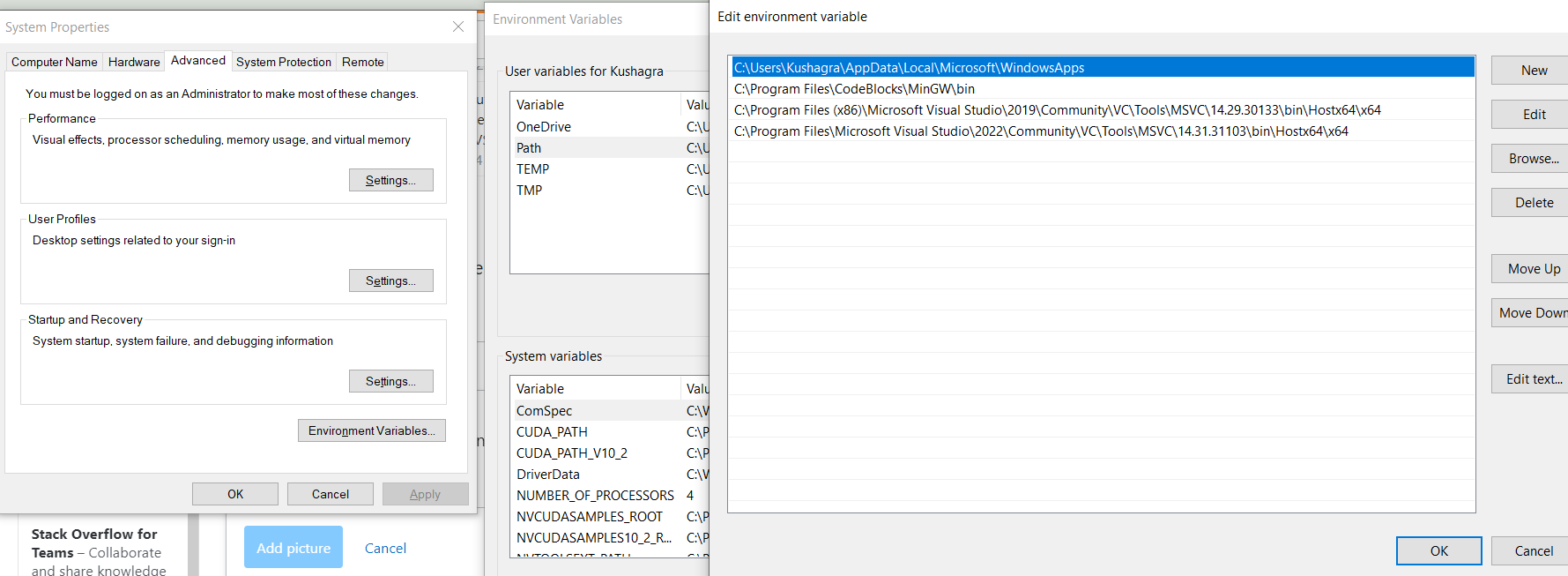Go to the System Protection tab
The image size is (1568, 576).
coord(284,62)
